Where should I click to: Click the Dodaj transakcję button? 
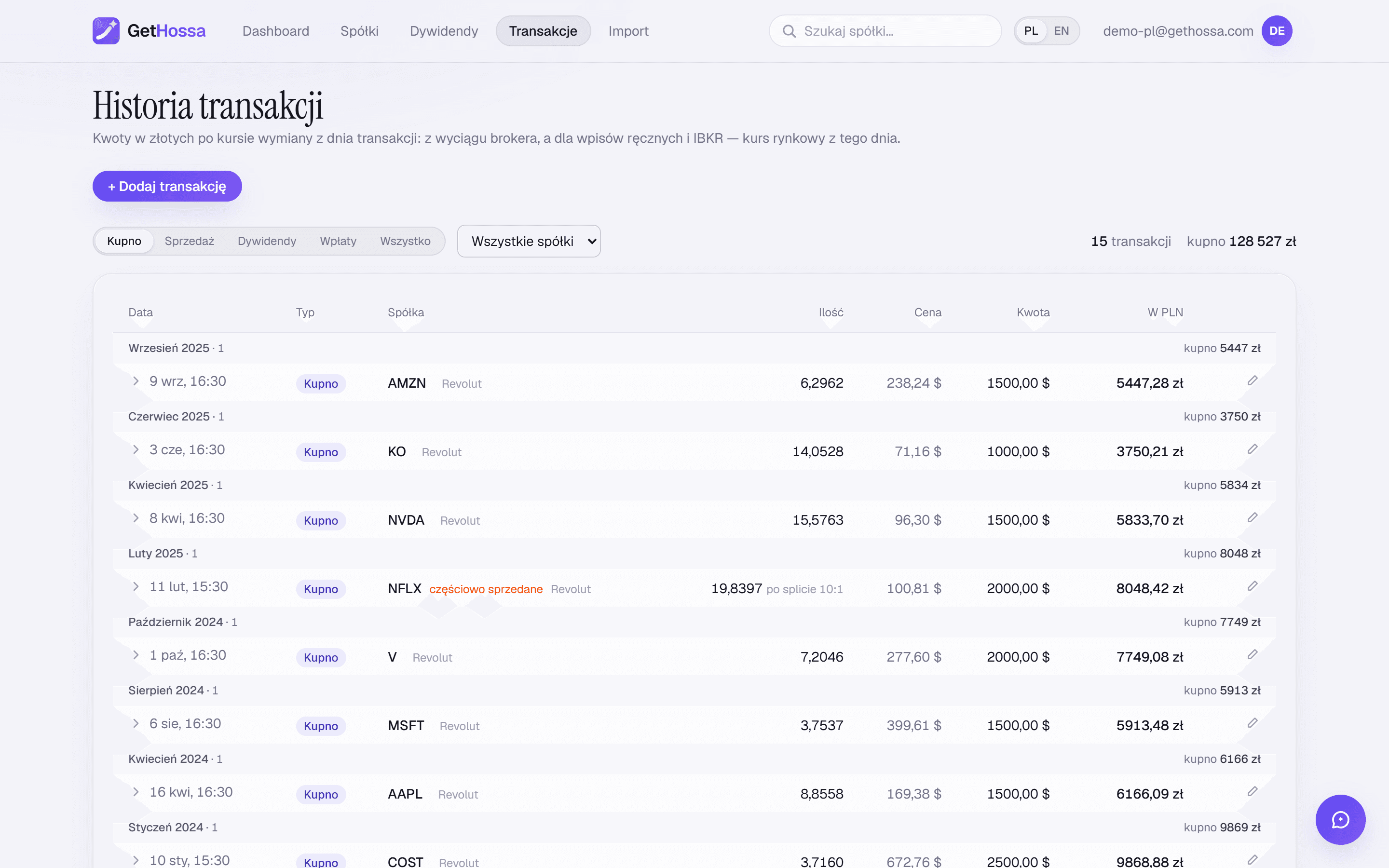click(167, 186)
